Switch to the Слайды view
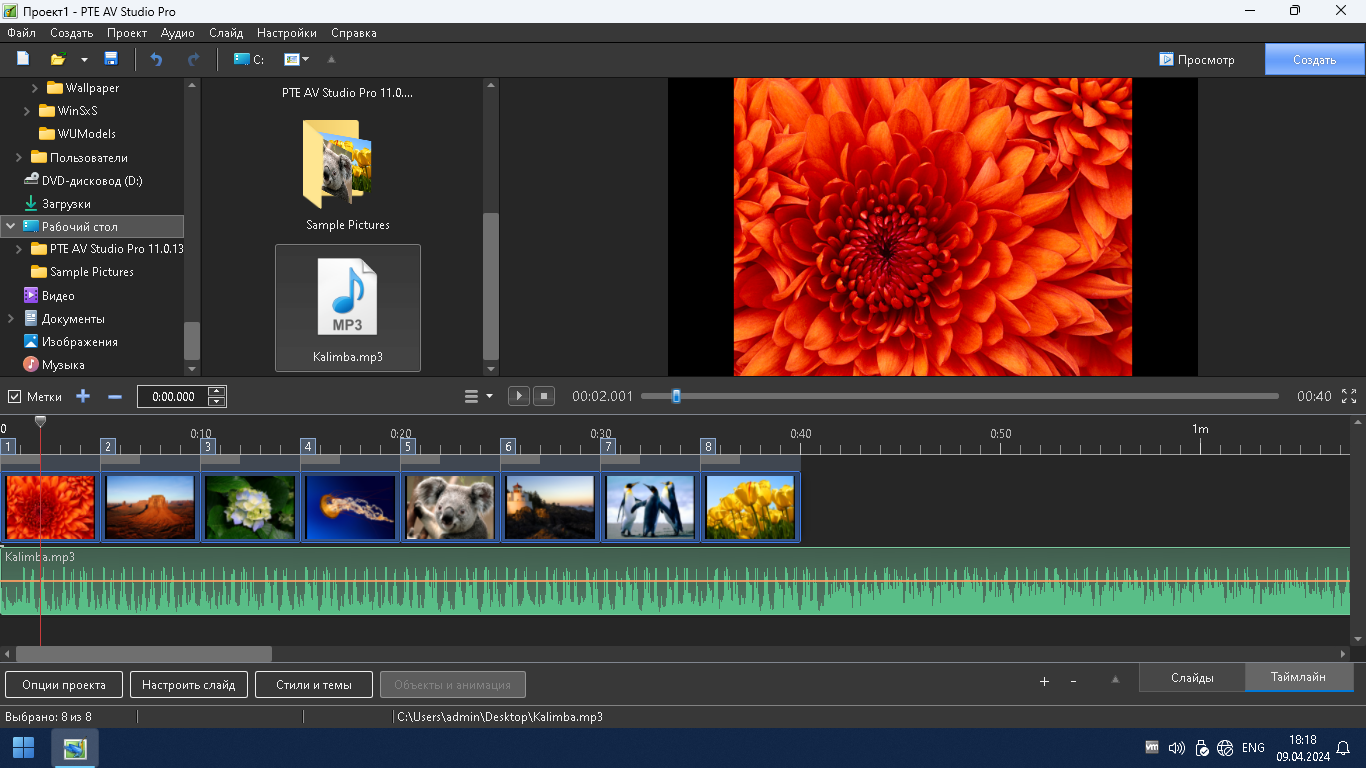Screen dimensions: 1366x768 click(1192, 678)
